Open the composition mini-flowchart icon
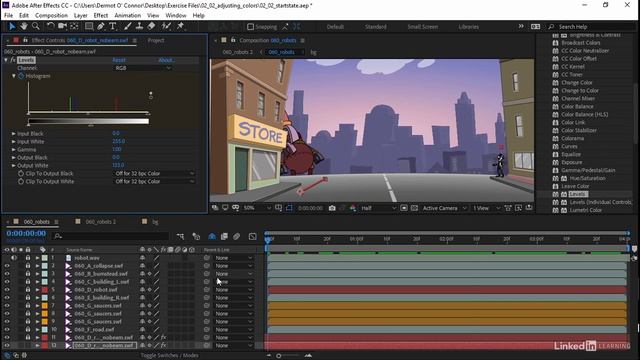 point(180,236)
